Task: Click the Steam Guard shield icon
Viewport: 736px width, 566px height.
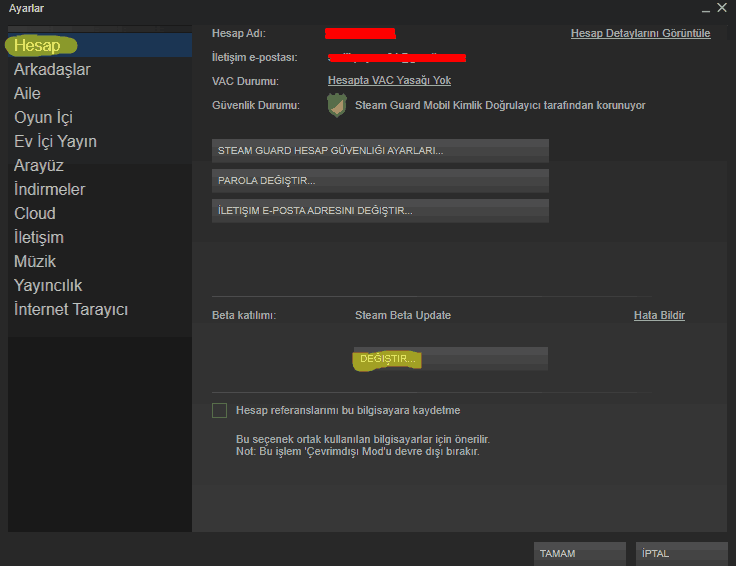Action: click(x=337, y=105)
